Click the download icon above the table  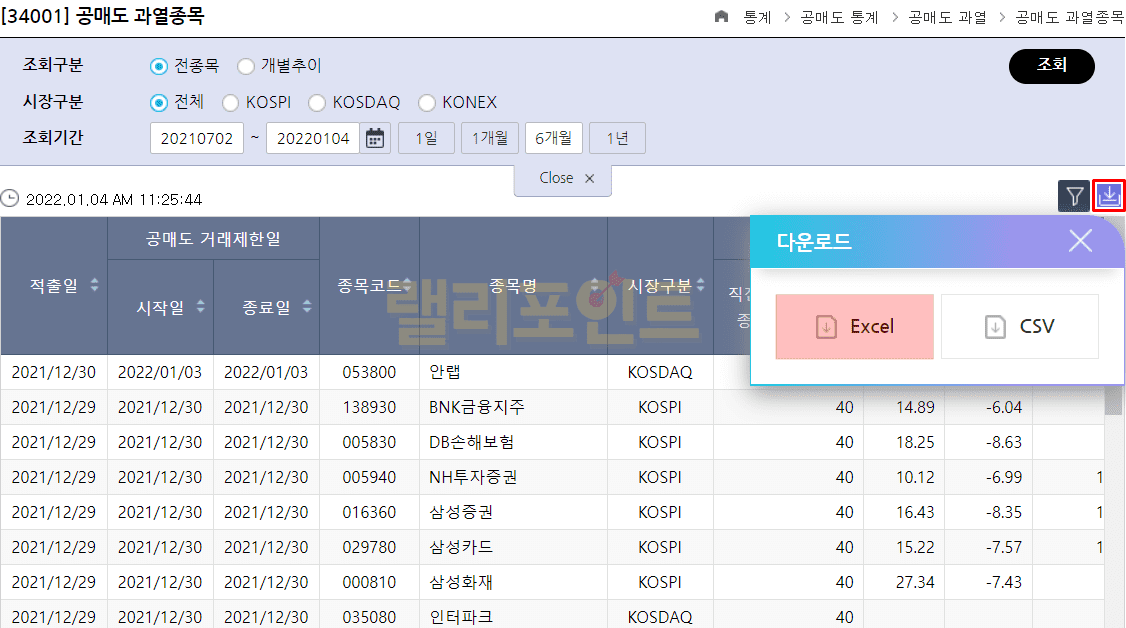(x=1109, y=196)
